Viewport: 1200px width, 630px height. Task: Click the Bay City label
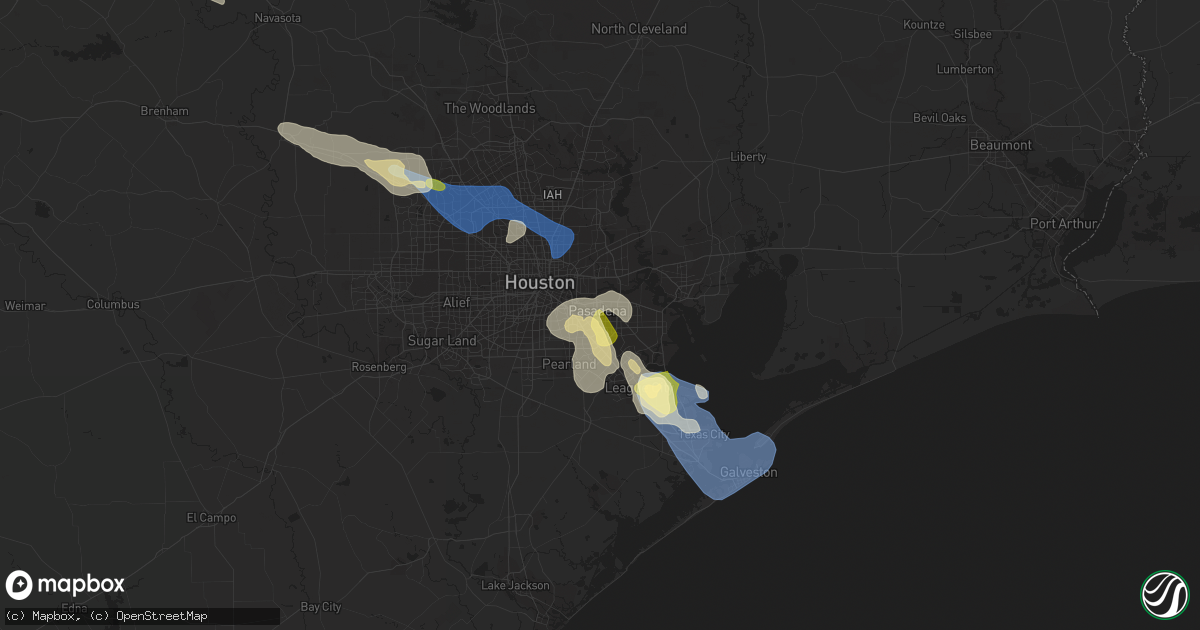click(x=321, y=607)
